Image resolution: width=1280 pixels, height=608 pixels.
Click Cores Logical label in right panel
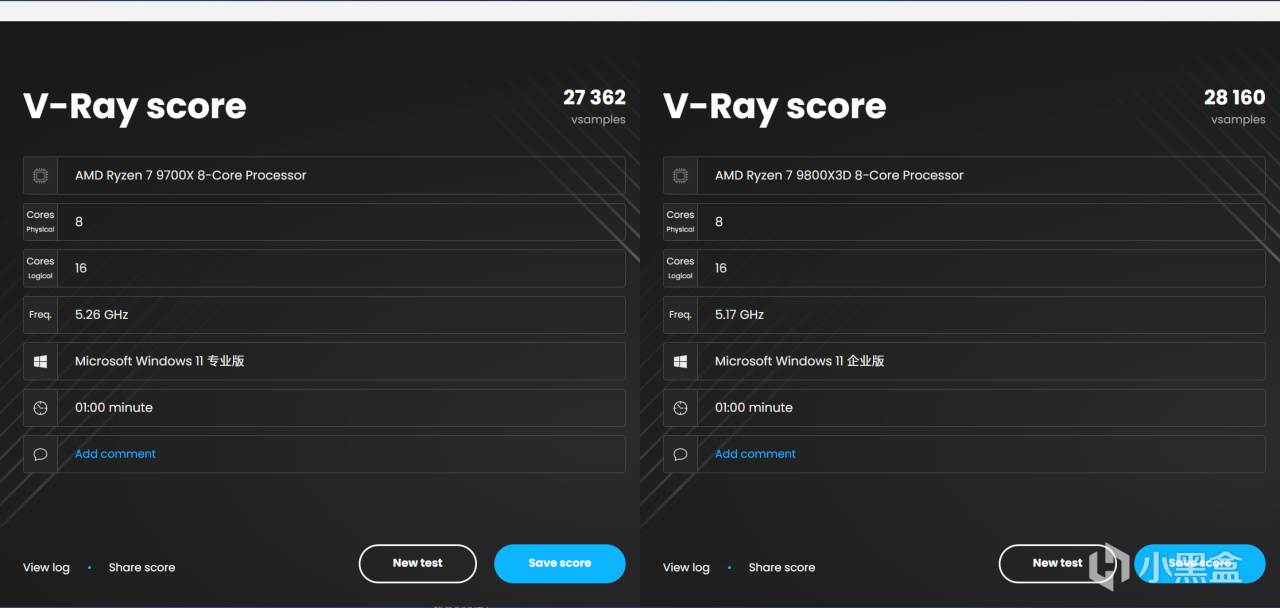(680, 268)
